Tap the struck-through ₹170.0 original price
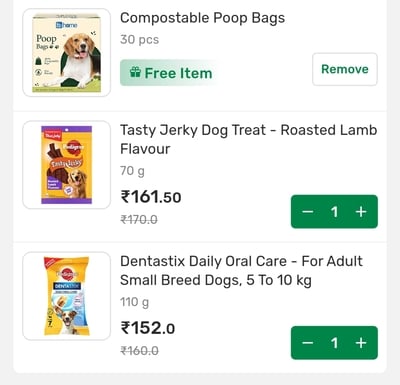This screenshot has height=385, width=400. (x=139, y=220)
